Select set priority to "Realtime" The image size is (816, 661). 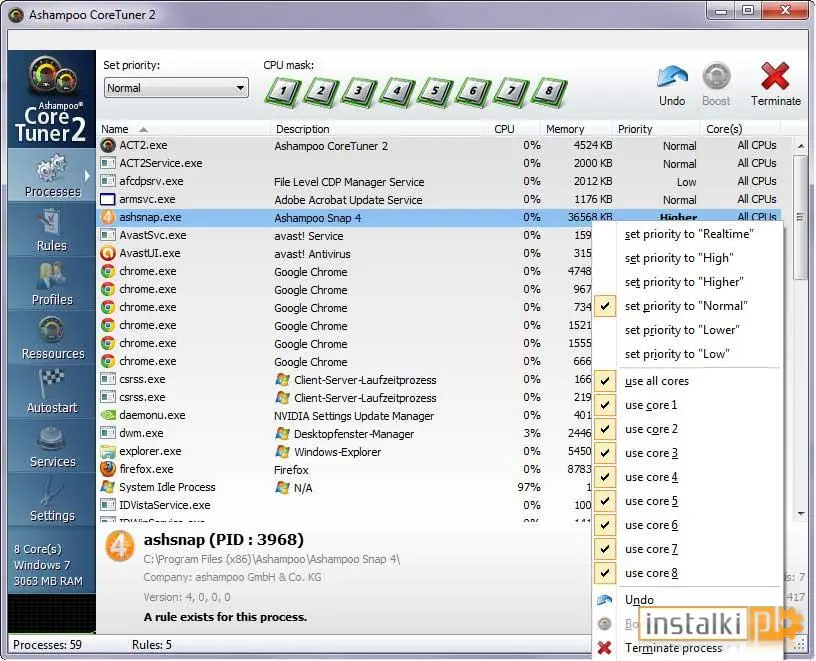point(688,234)
